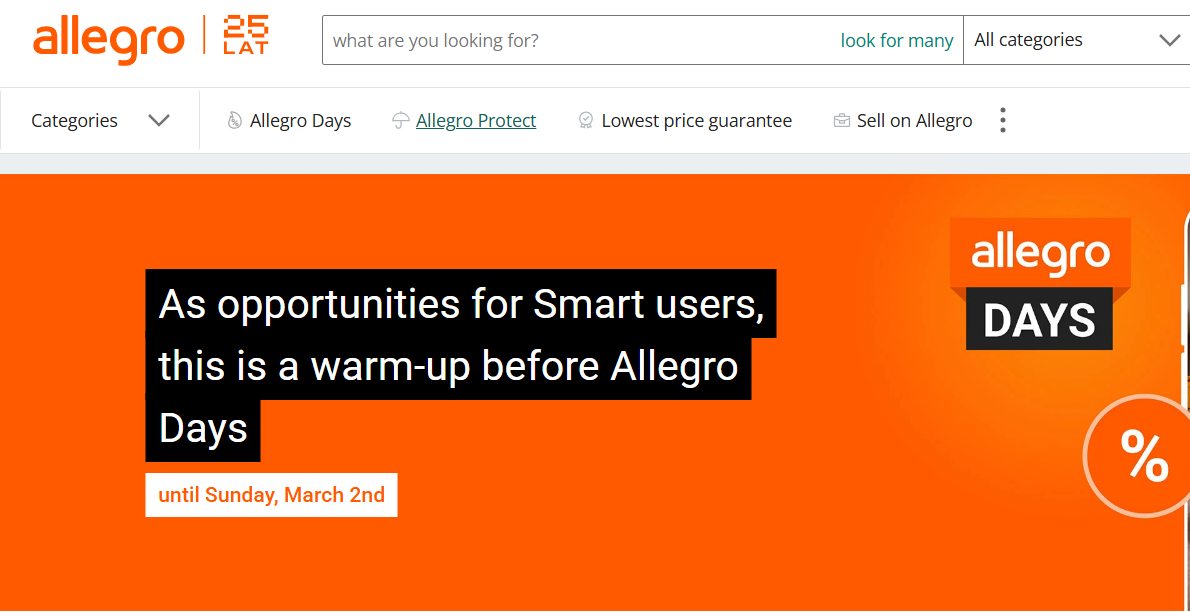Viewport: 1190px width, 612px height.
Task: Click the umbrella icon beside Allegro Protect
Action: coord(400,121)
